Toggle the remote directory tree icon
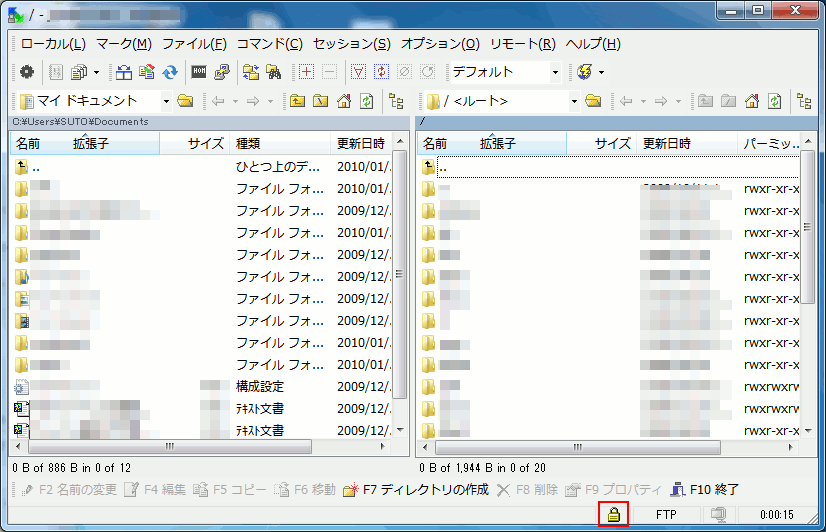This screenshot has height=532, width=826. 804,101
